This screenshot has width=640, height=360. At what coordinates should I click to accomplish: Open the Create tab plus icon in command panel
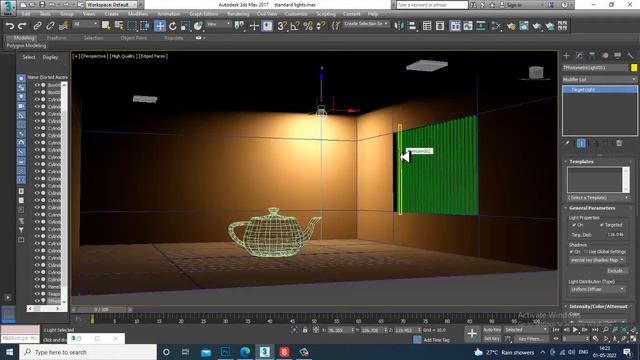coord(567,56)
